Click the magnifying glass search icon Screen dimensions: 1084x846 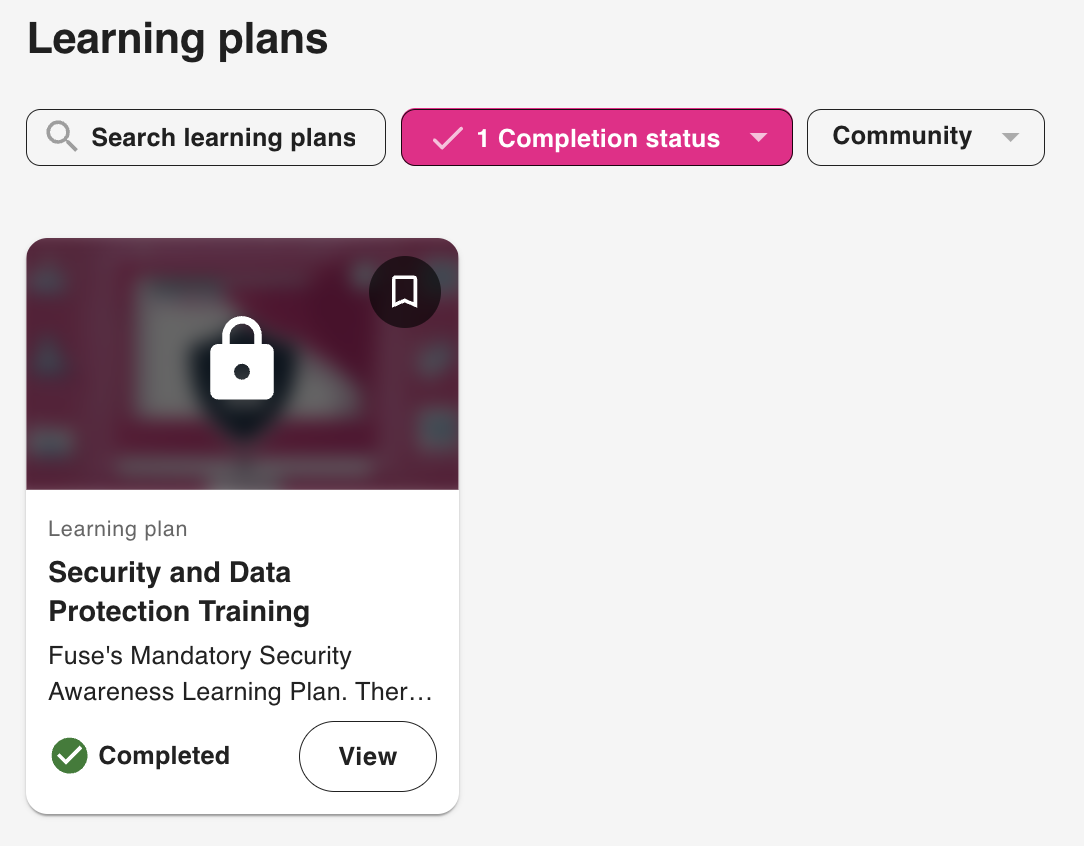[62, 137]
